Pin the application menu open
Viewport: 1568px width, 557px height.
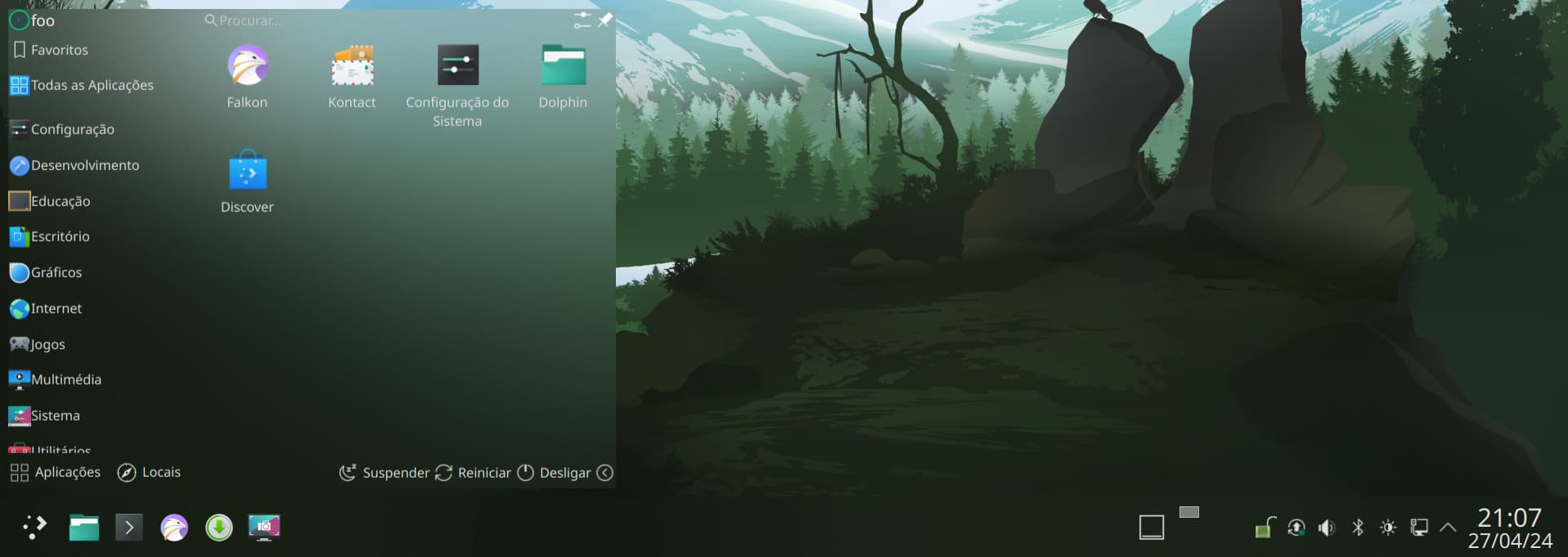point(605,20)
